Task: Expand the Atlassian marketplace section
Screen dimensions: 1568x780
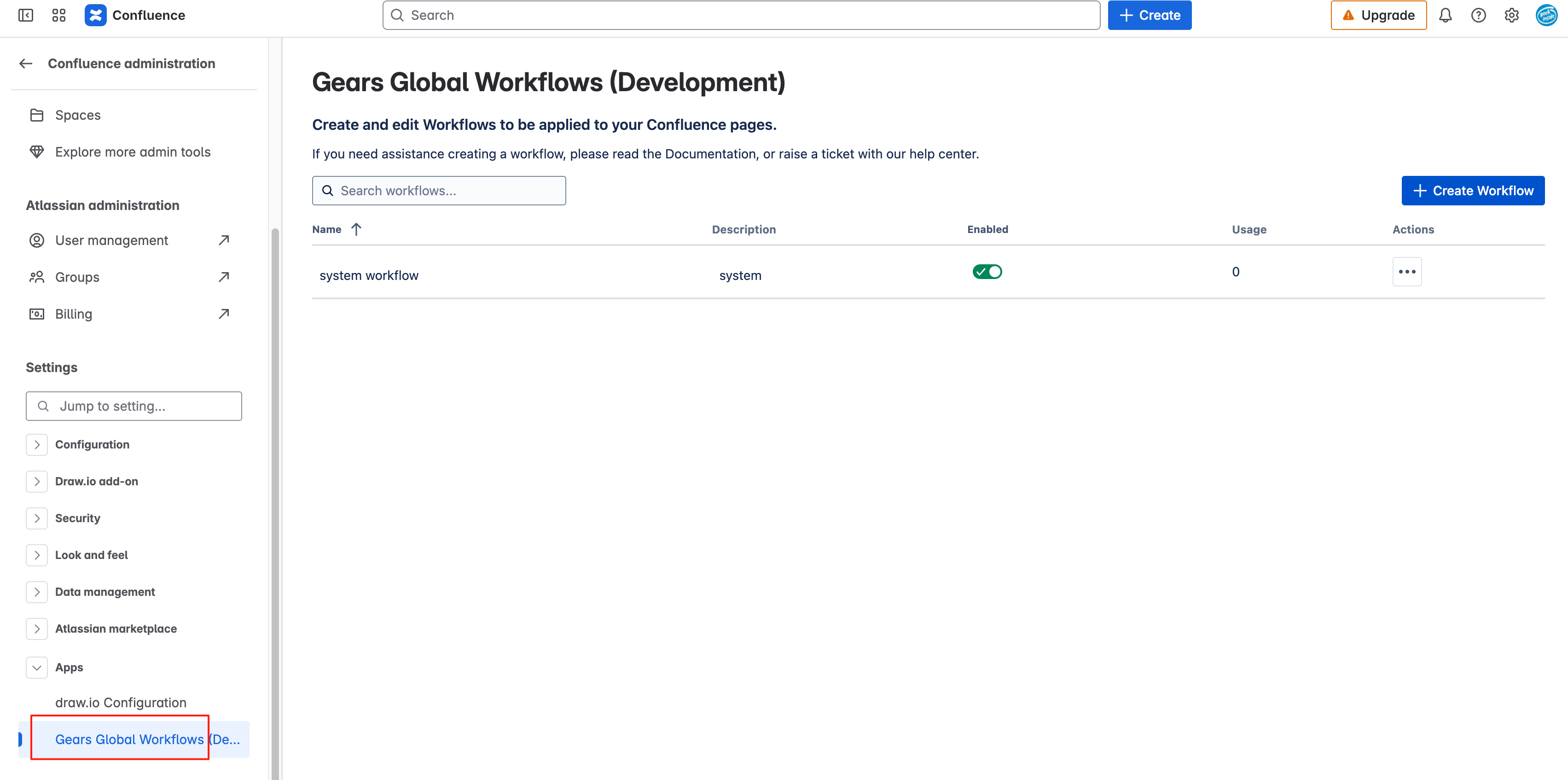Action: point(36,629)
